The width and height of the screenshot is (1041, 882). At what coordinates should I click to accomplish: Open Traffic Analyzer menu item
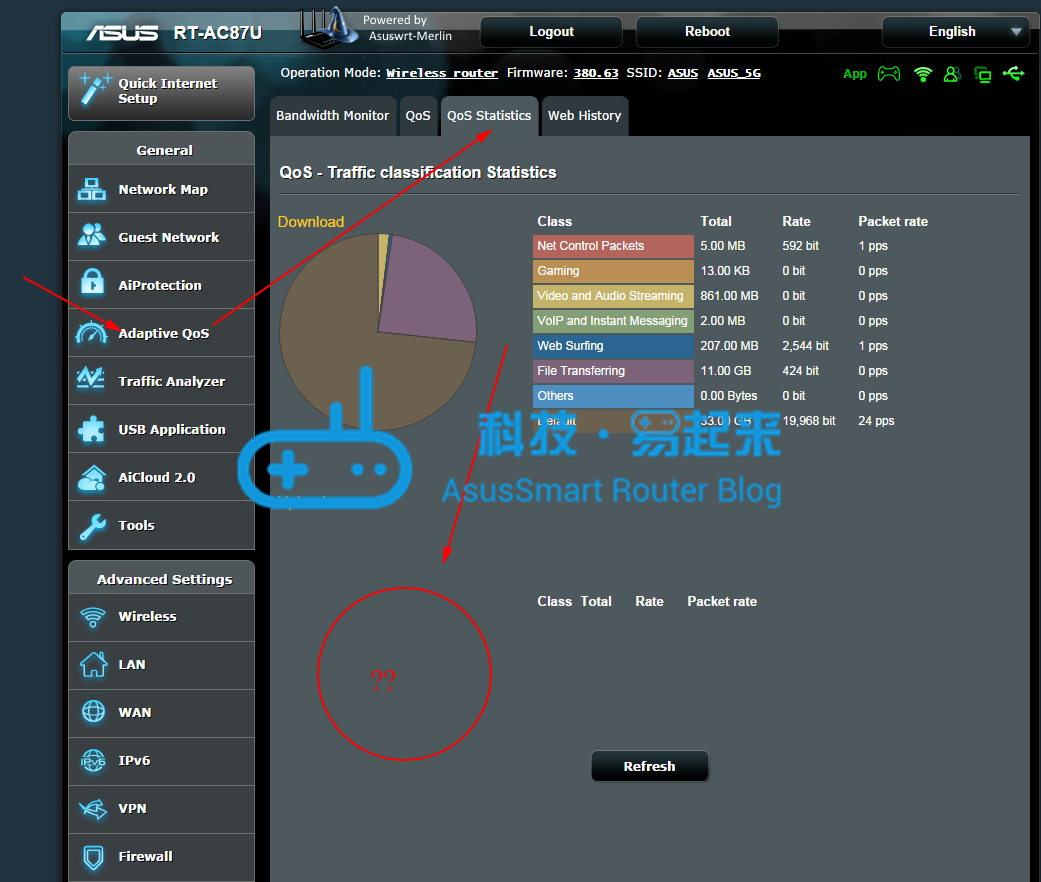pyautogui.click(x=161, y=381)
